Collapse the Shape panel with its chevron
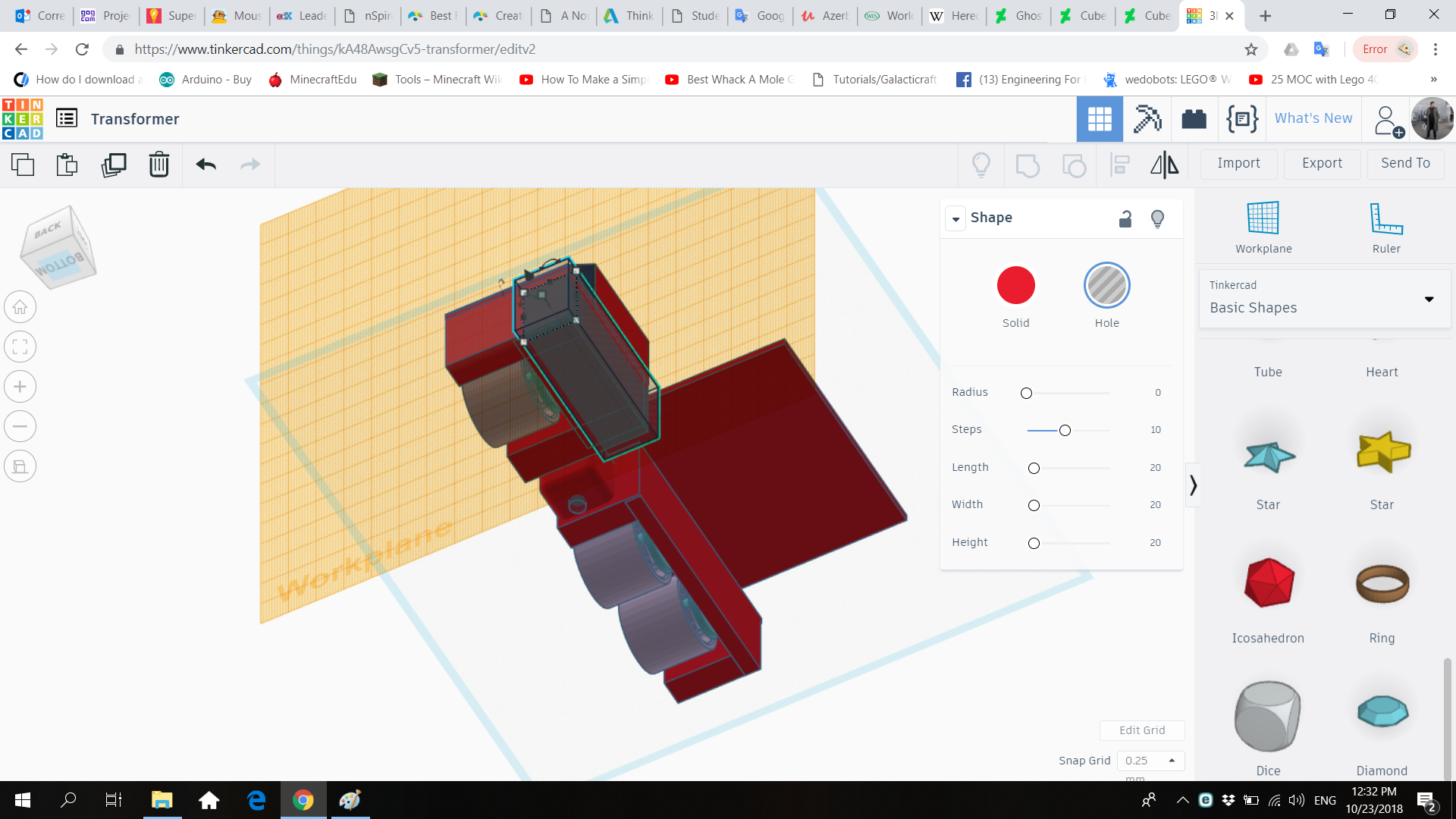The width and height of the screenshot is (1456, 819). 955,218
